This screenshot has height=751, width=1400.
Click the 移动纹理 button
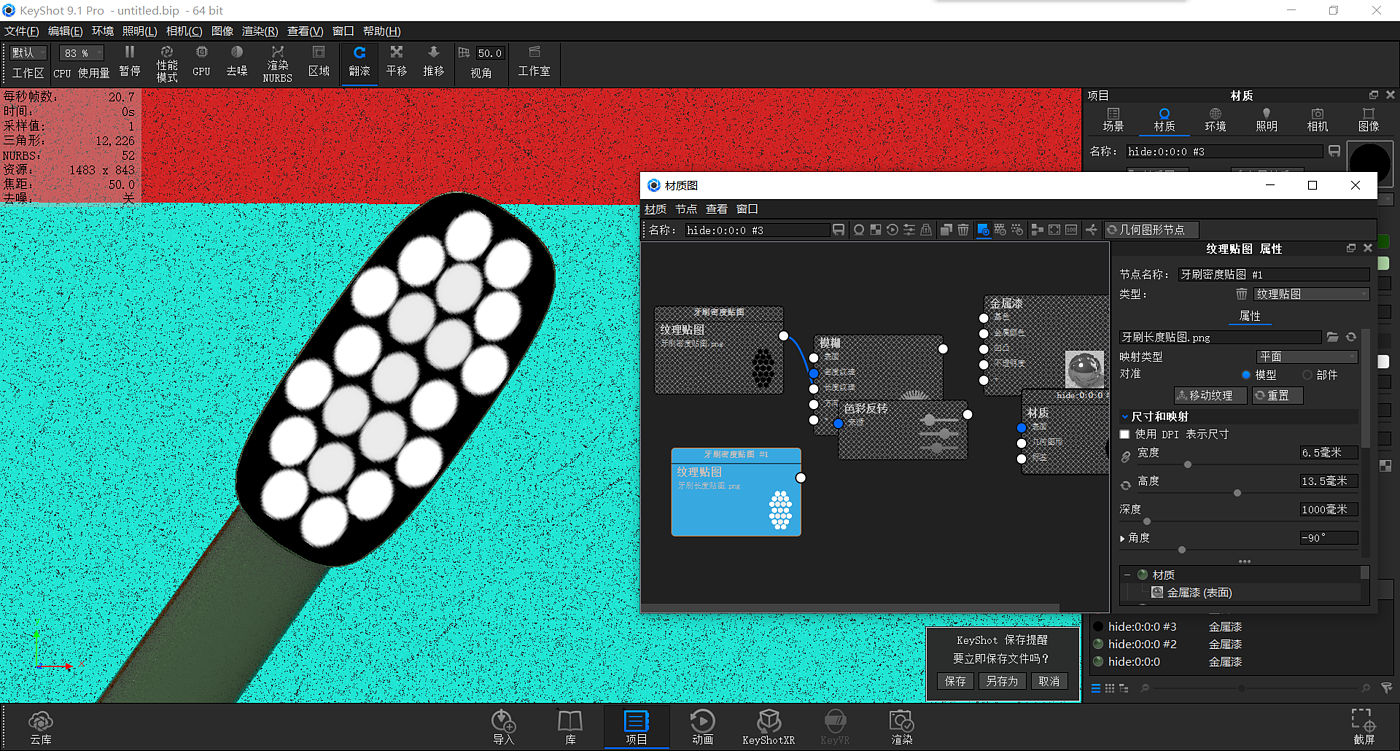[1210, 395]
